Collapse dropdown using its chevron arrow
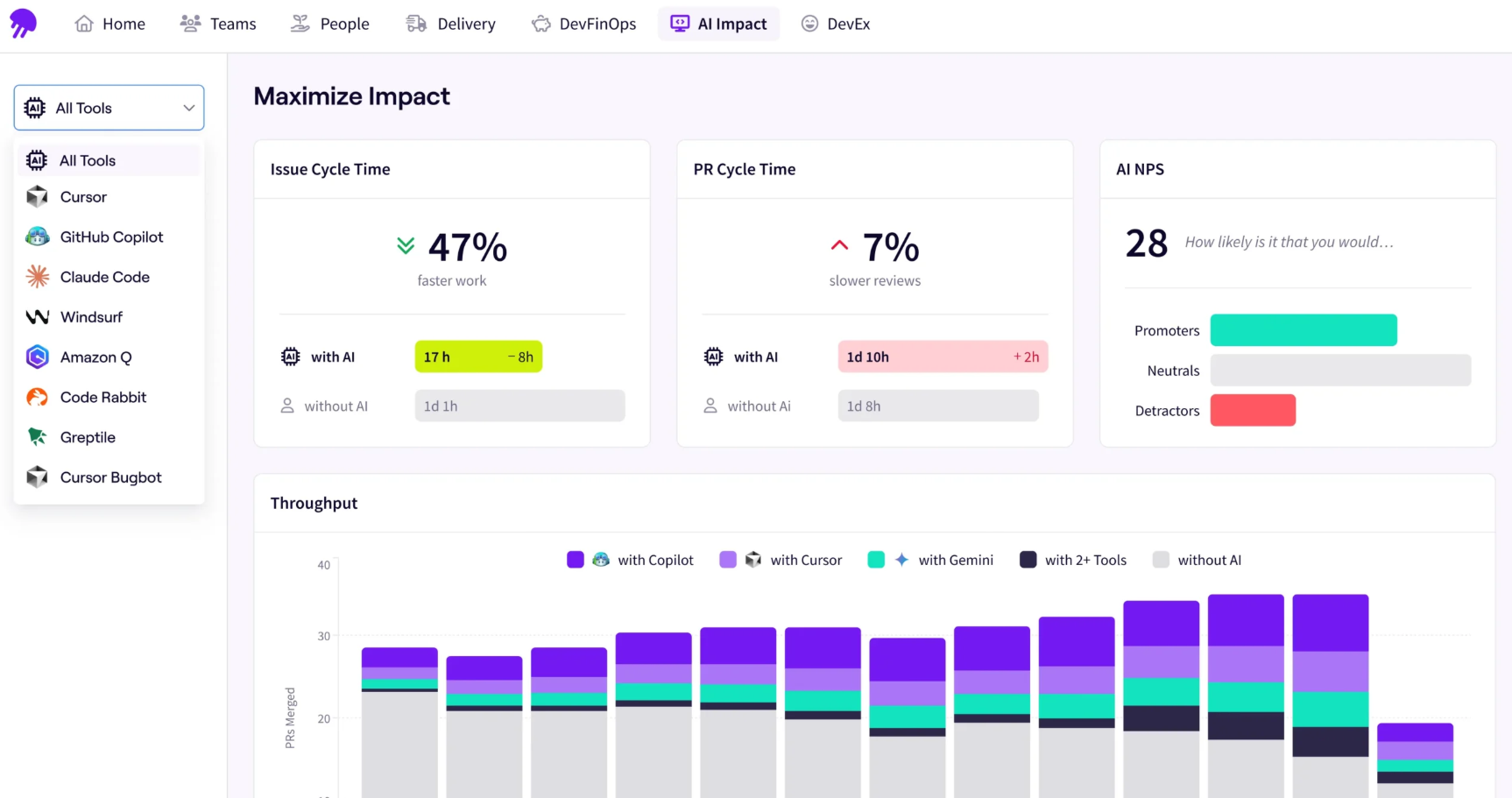Viewport: 1512px width, 798px height. (x=188, y=108)
